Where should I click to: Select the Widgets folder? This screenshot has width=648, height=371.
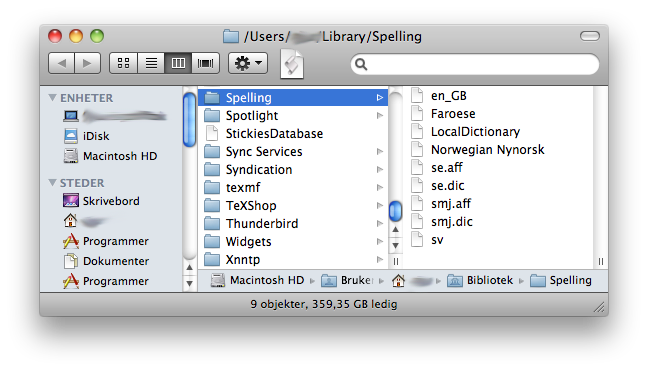point(293,241)
